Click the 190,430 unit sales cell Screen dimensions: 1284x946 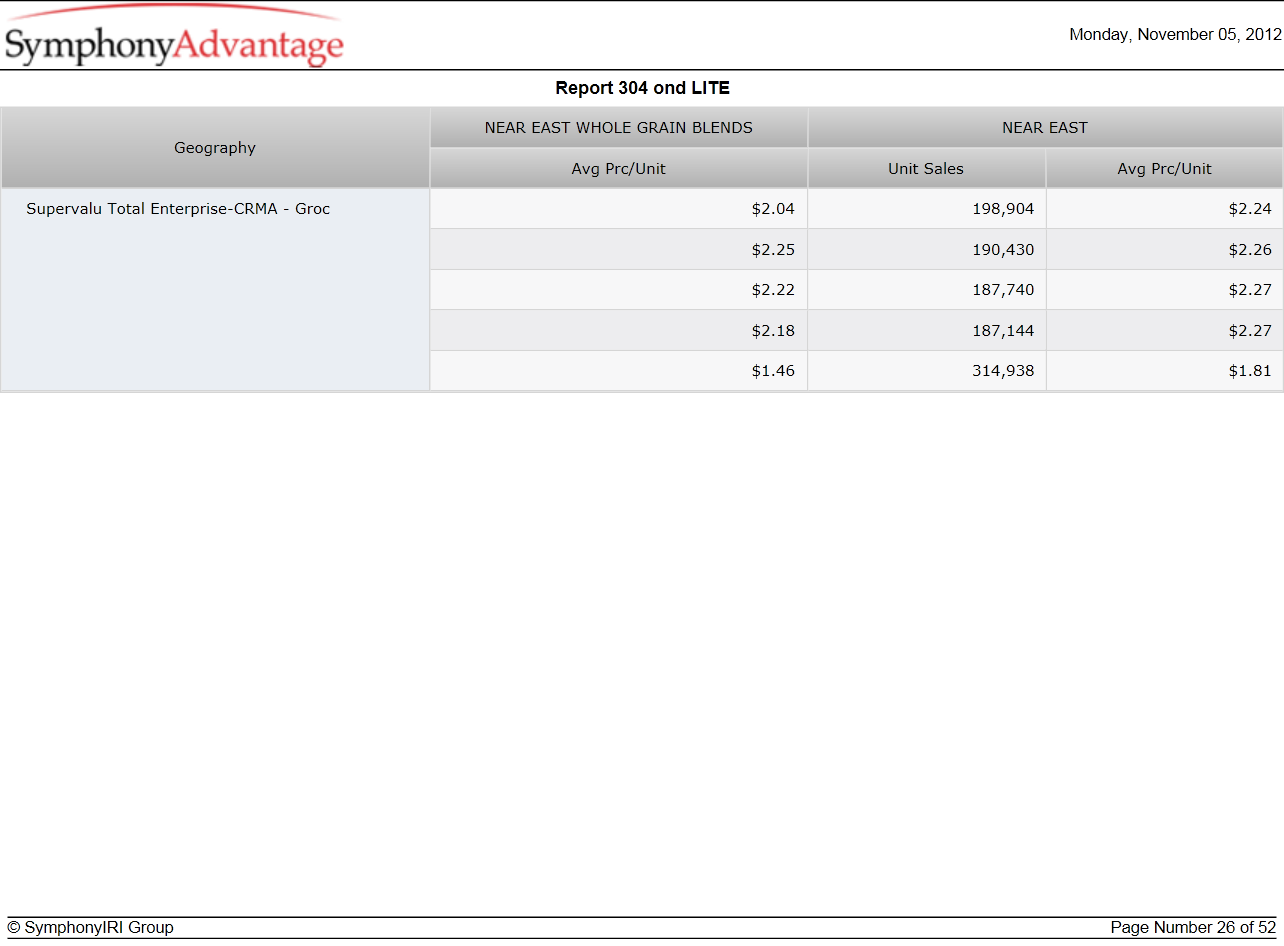tap(926, 249)
